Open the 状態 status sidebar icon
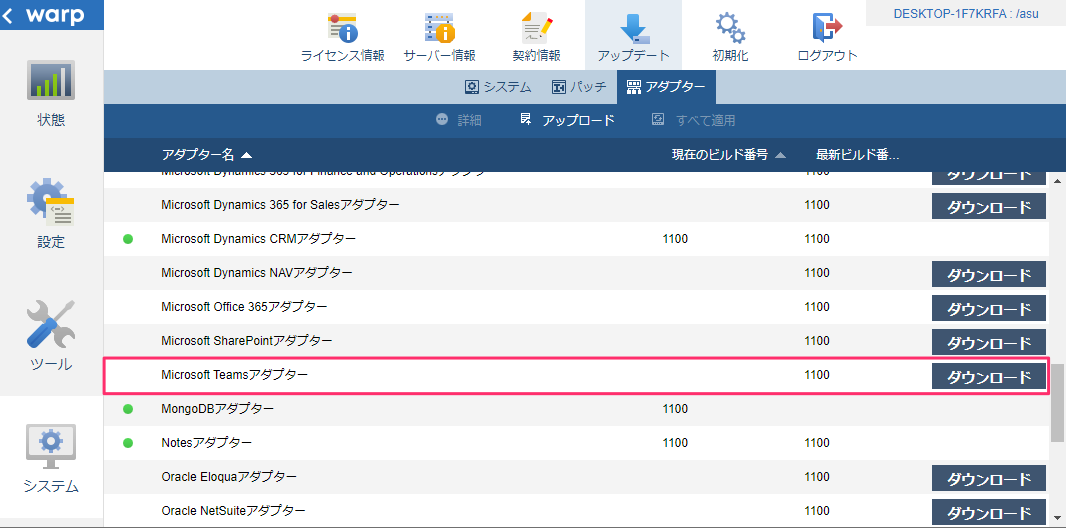The width and height of the screenshot is (1066, 528). click(51, 80)
